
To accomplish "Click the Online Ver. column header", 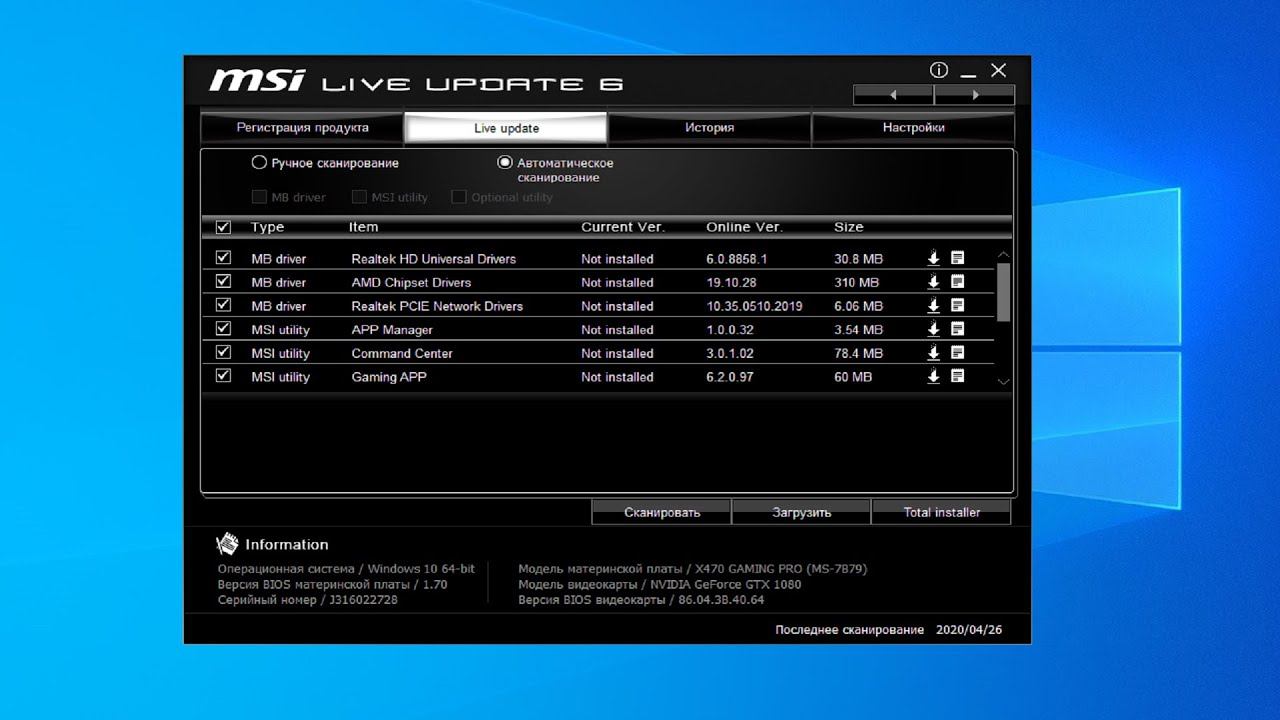I will tap(744, 227).
